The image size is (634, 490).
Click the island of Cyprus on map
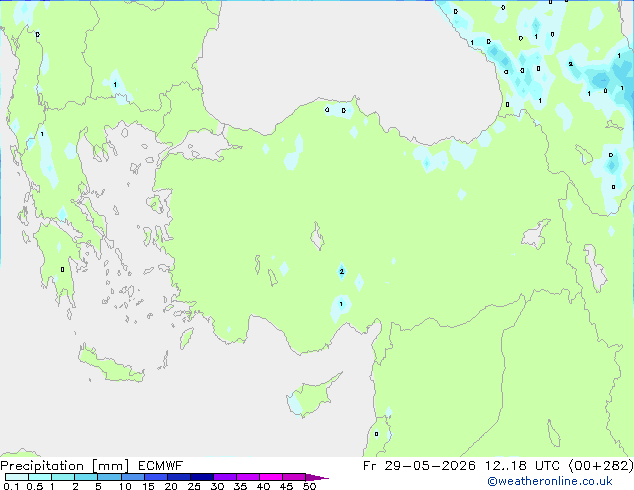coord(311,396)
